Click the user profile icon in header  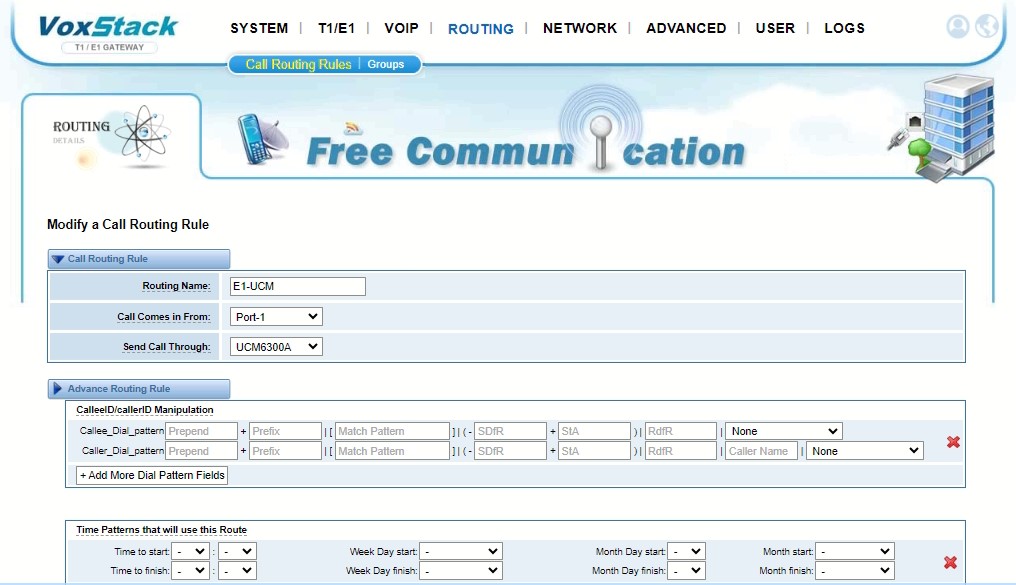[957, 27]
